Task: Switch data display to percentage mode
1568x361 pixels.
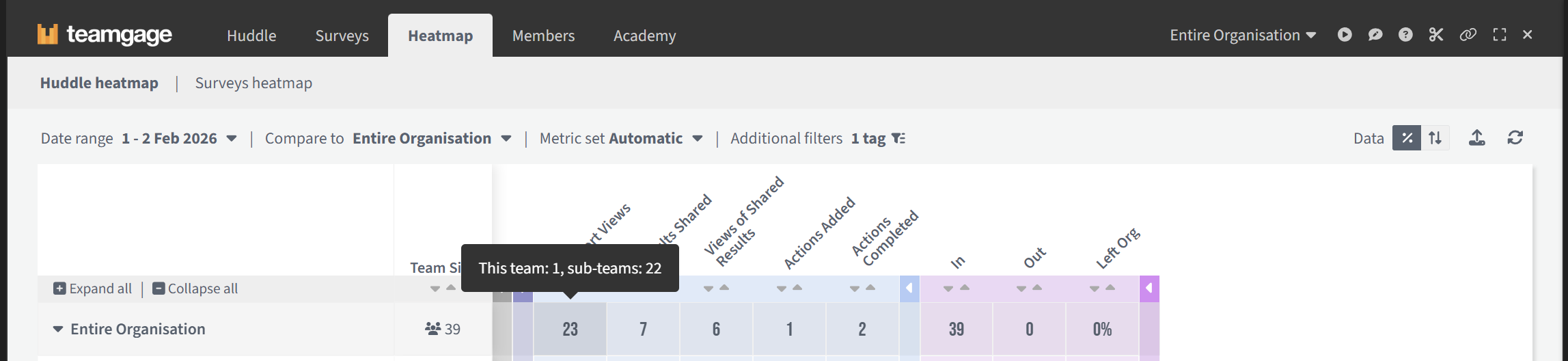Action: click(1407, 138)
